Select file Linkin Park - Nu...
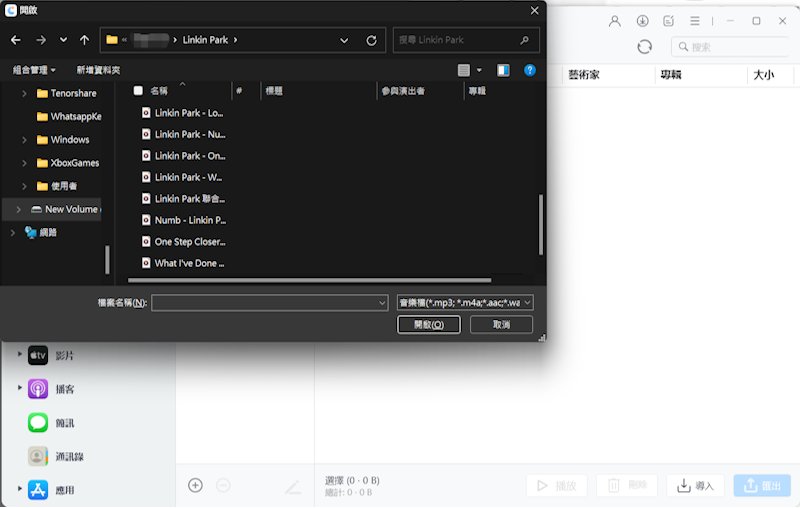Viewport: 800px width, 508px height. pyautogui.click(x=183, y=134)
